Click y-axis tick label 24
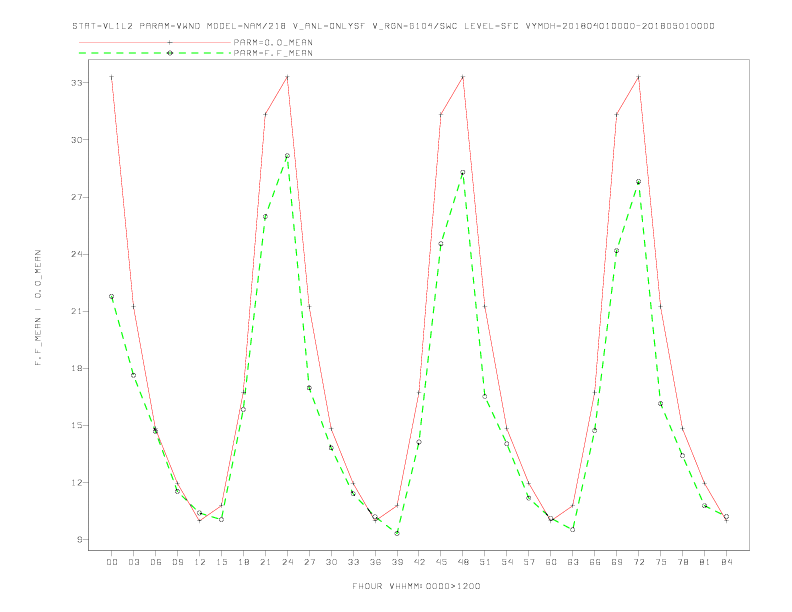Image resolution: width=792 pixels, height=612 pixels. [x=77, y=254]
